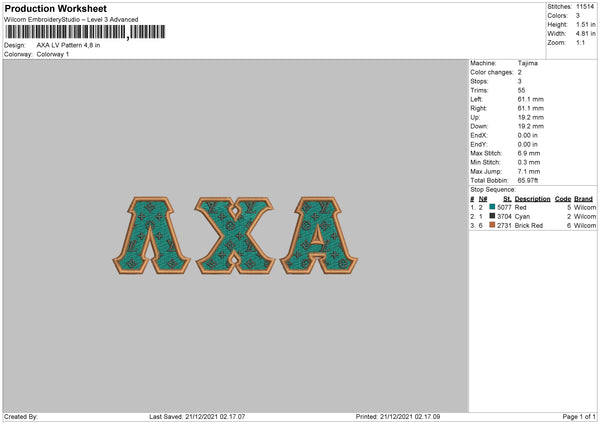Click thread number '2731' in the stop sequence
Viewport: 600px width, 424px height.
pyautogui.click(x=504, y=226)
